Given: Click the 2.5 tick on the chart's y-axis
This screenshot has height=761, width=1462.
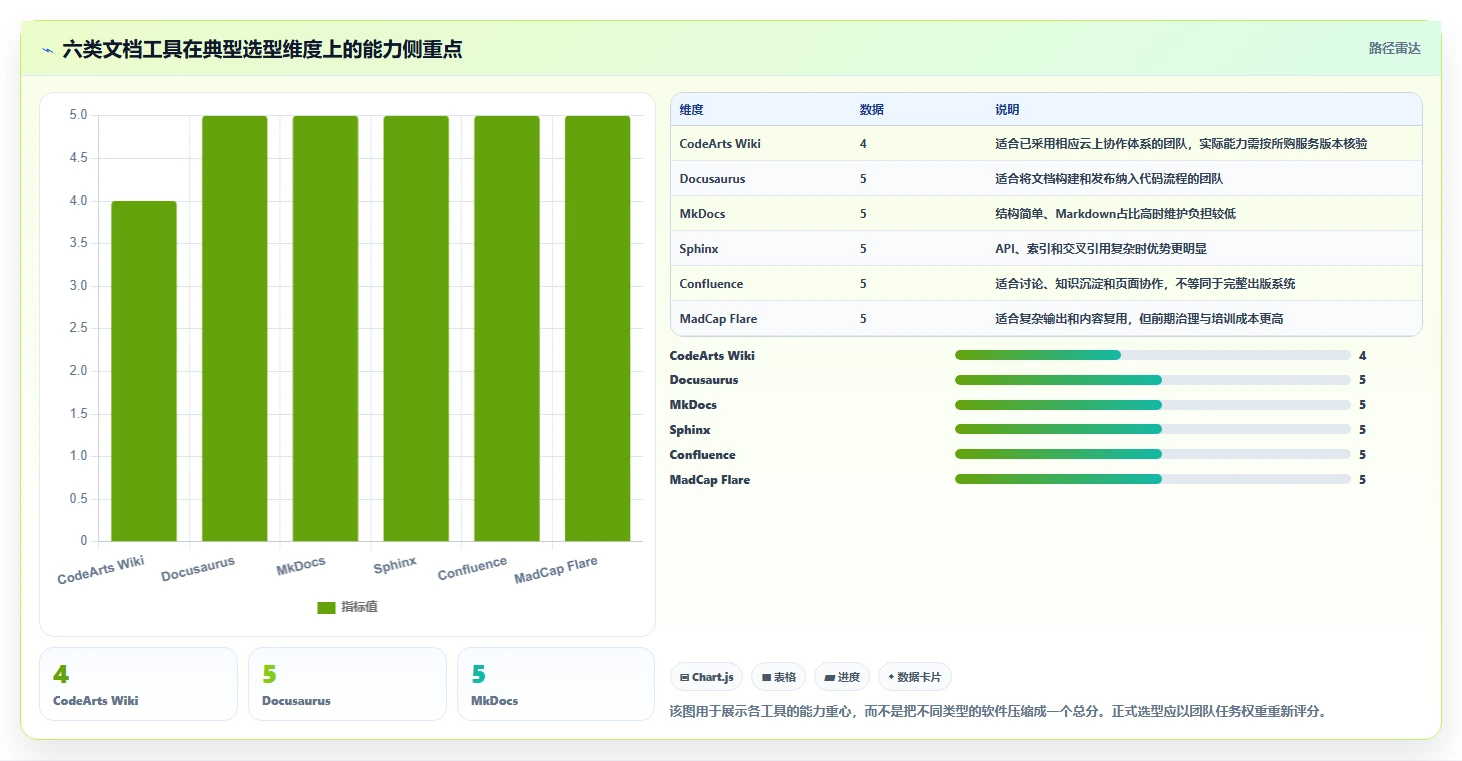Looking at the screenshot, I should point(78,328).
